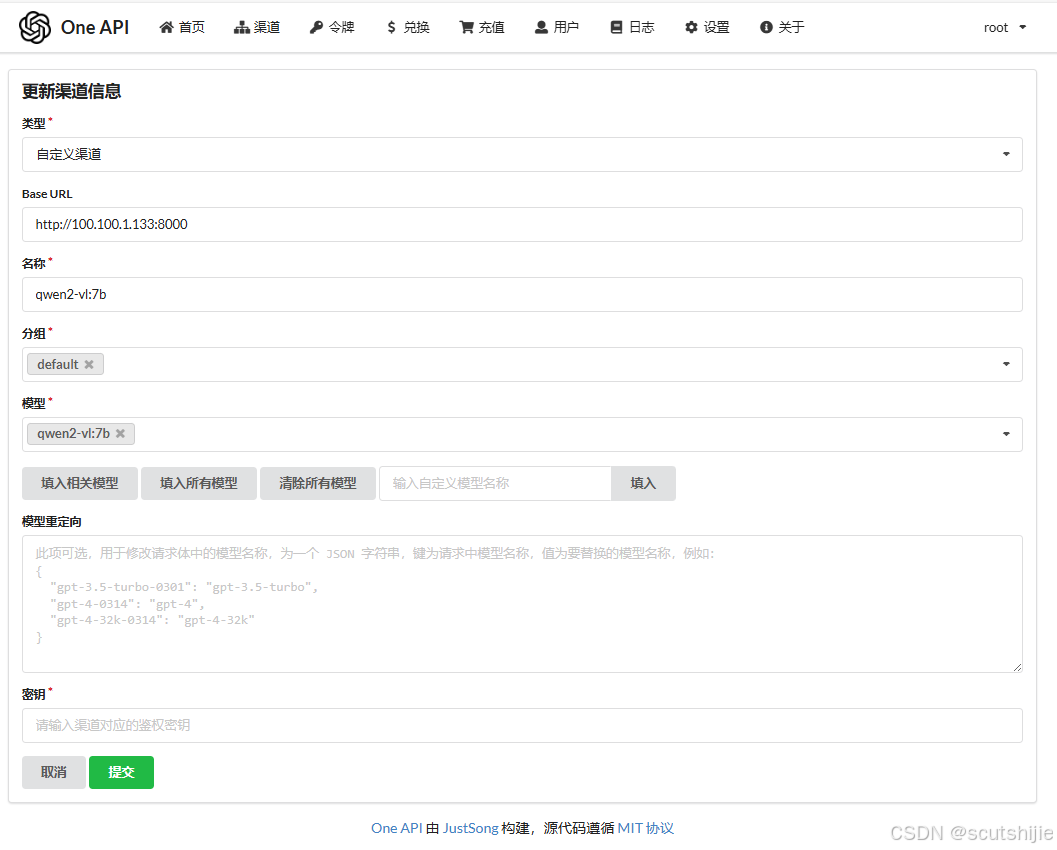The width and height of the screenshot is (1057, 850).
Task: Expand the root user dropdown
Action: click(x=1004, y=28)
